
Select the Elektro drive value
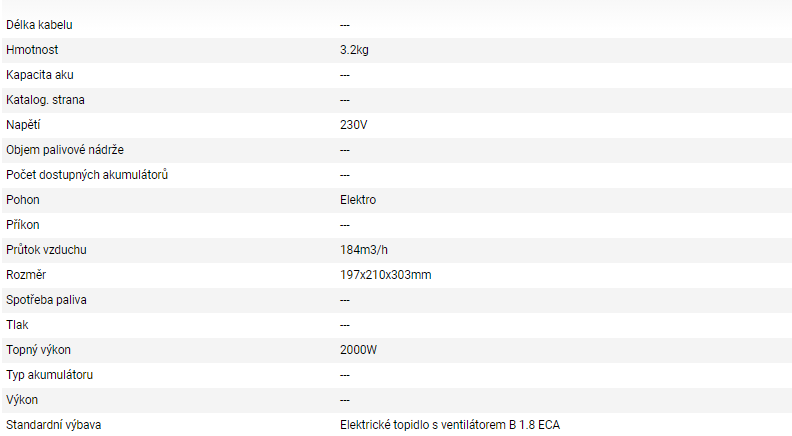click(x=358, y=199)
